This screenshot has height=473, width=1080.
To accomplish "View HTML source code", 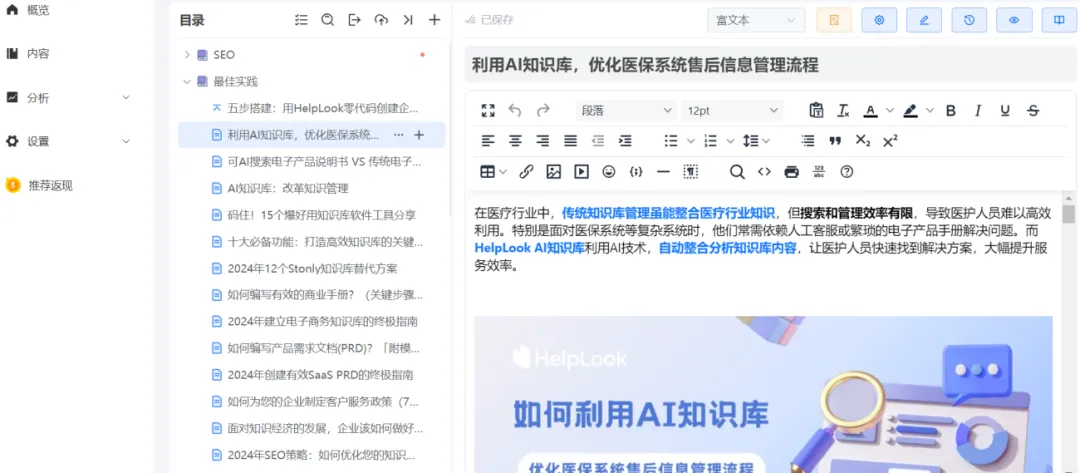I will (764, 172).
